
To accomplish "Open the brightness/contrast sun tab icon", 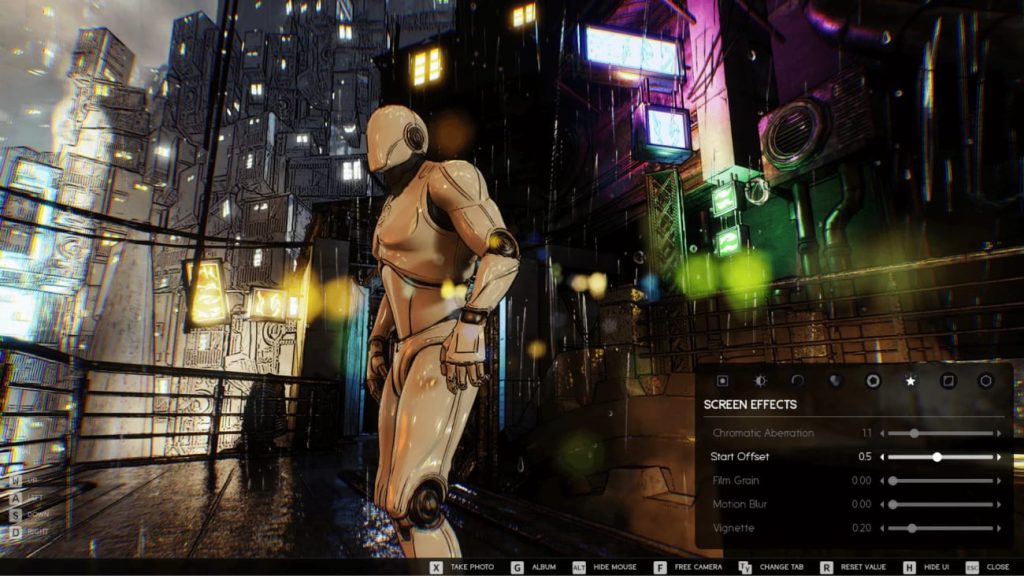I will tap(760, 381).
